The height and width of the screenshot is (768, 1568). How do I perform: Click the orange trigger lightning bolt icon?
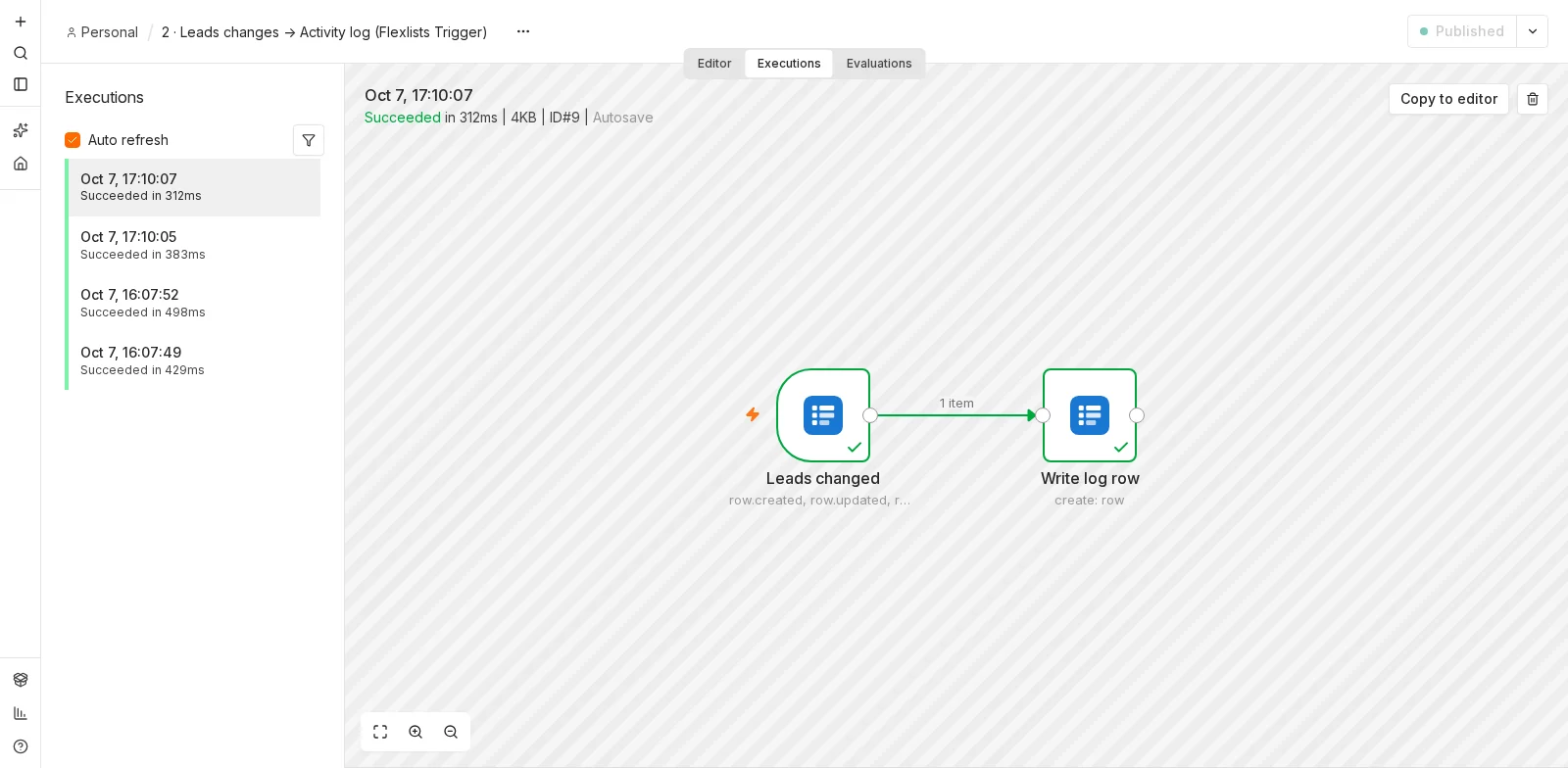point(753,414)
